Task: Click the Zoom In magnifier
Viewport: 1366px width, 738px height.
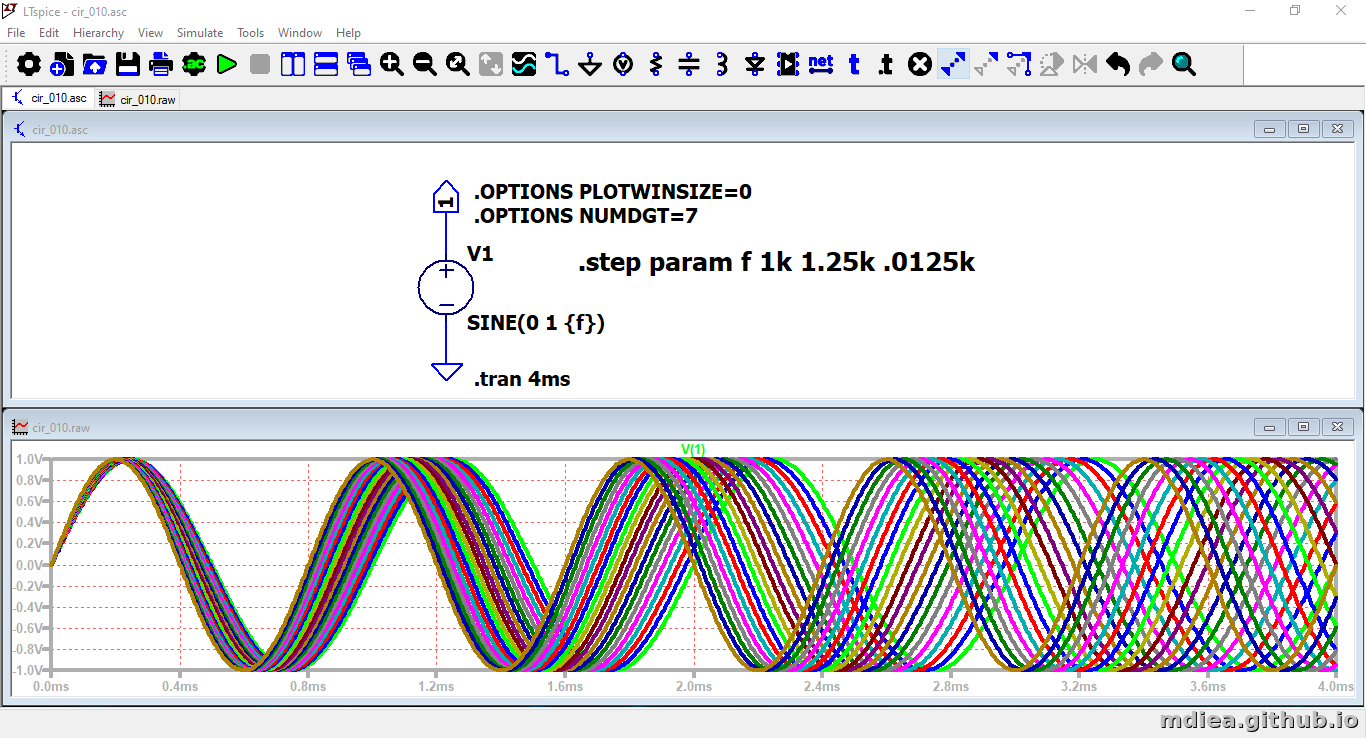Action: click(x=392, y=65)
